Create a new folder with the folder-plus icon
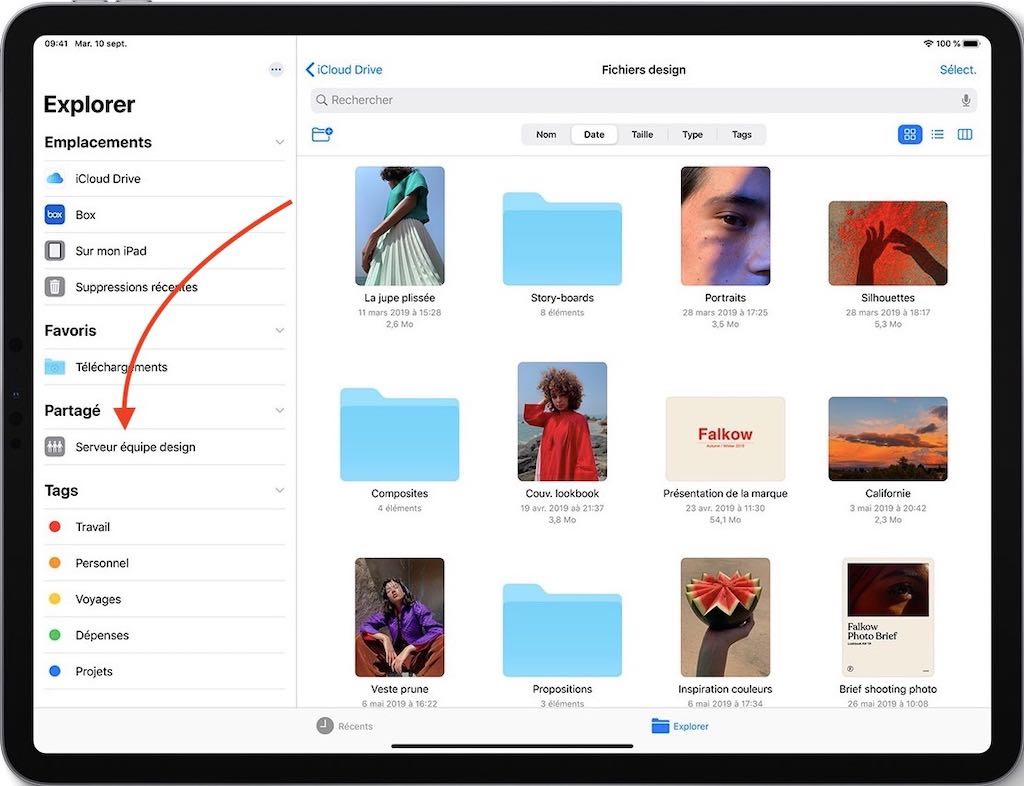The image size is (1024, 786). pos(322,134)
